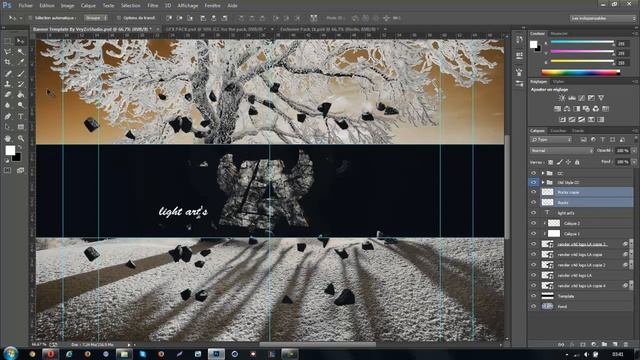Select the Magic Wand tool

tap(20, 52)
